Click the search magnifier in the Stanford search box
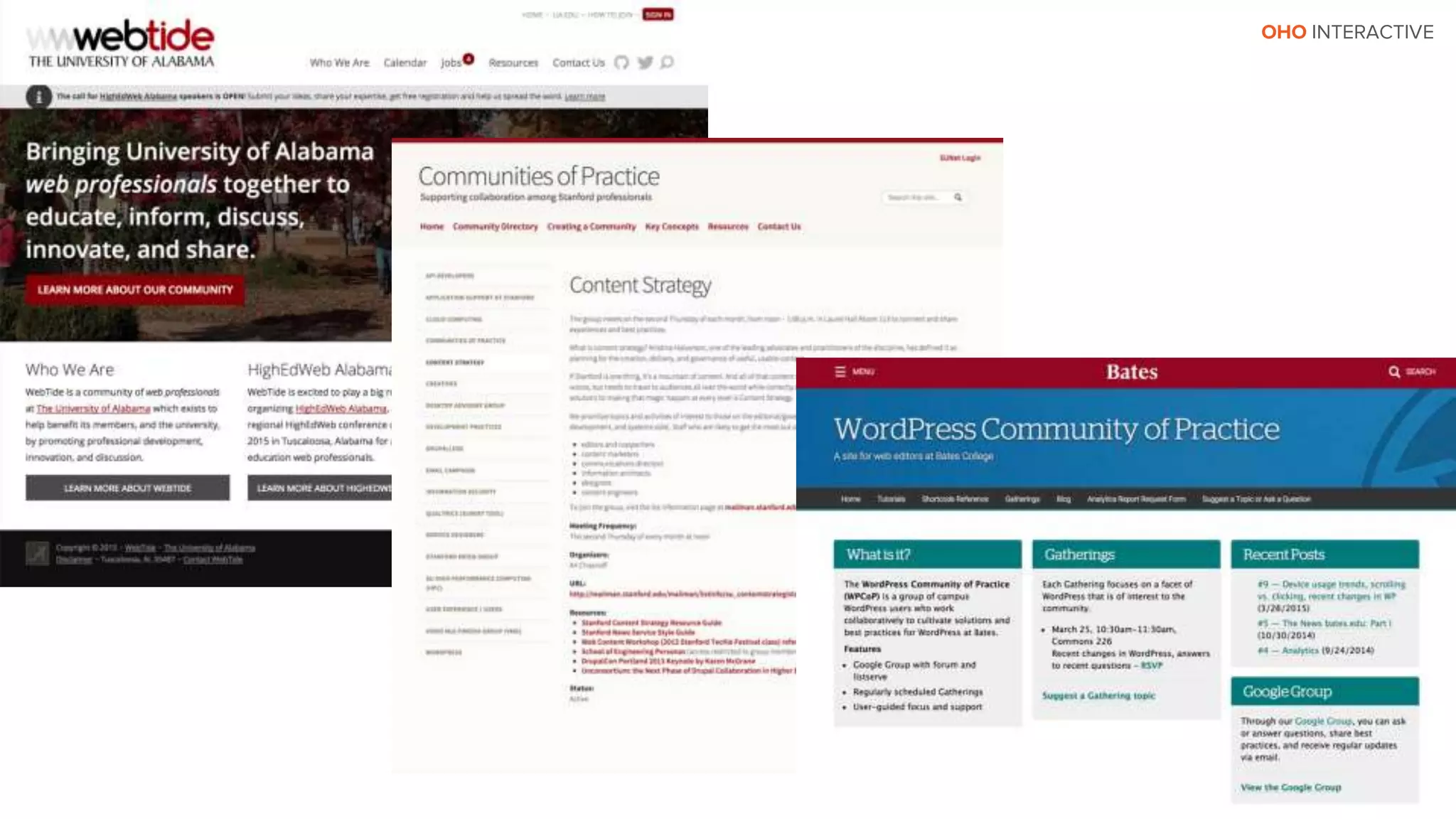Viewport: 1456px width, 819px height. tap(958, 197)
